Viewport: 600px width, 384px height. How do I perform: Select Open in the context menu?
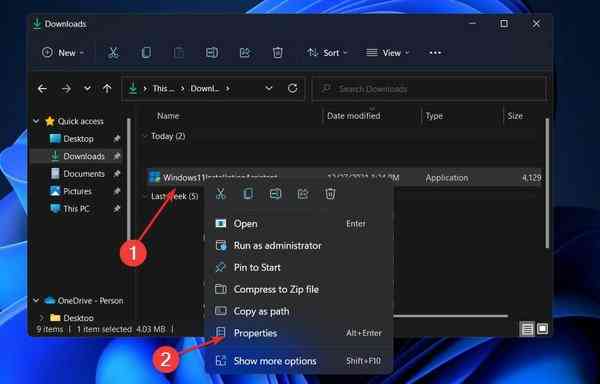coord(299,224)
